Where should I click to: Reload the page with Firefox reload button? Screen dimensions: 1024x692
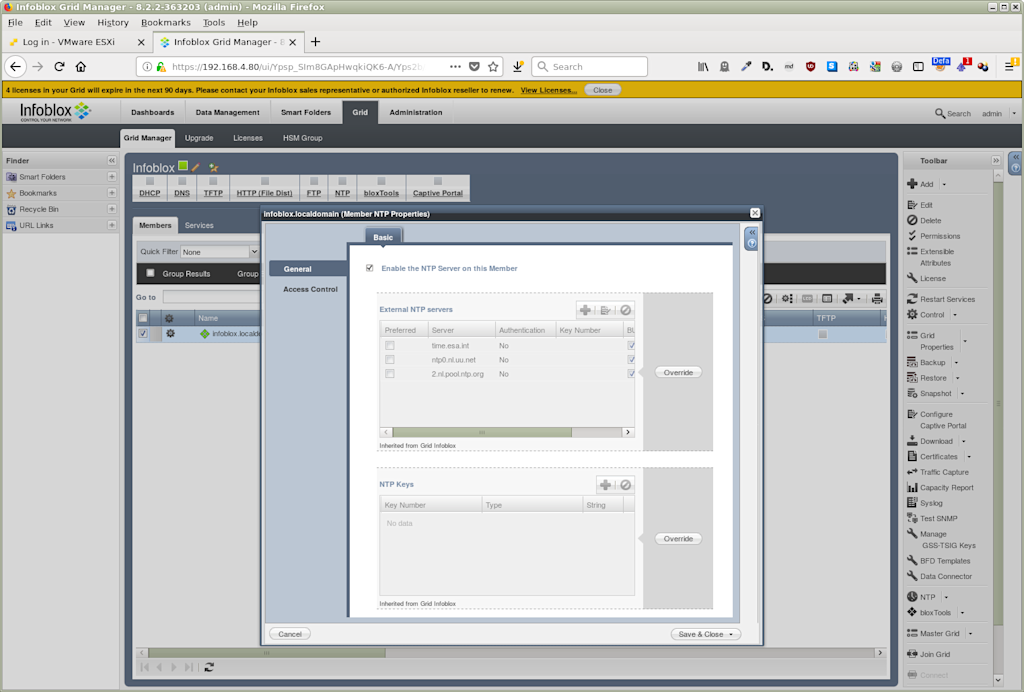tap(59, 67)
